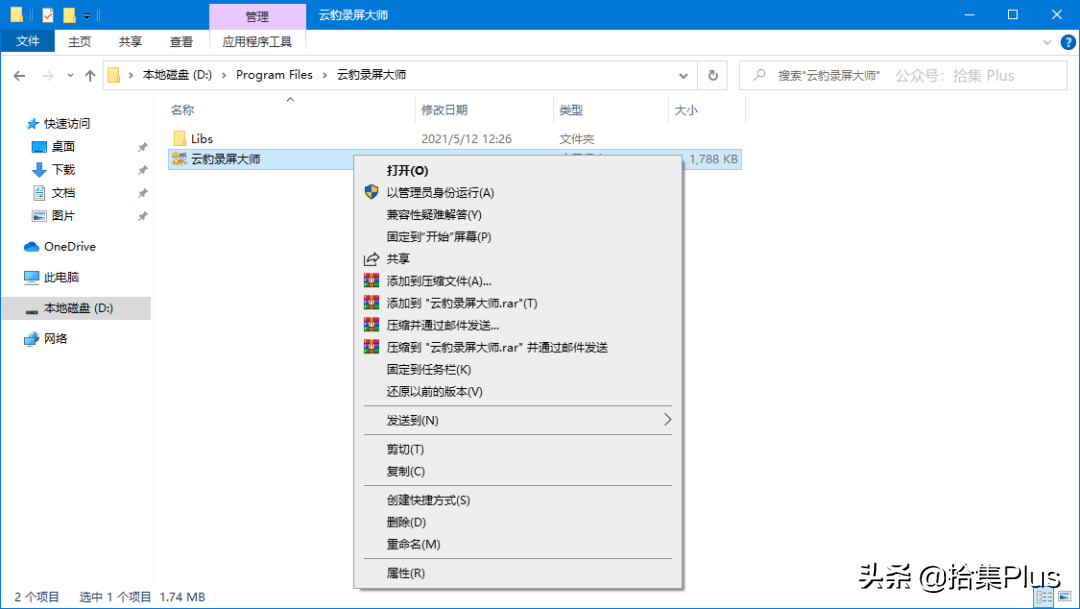This screenshot has height=609, width=1080.
Task: Choose 以管理员身份运行(A) in context menu
Action: pyautogui.click(x=518, y=192)
